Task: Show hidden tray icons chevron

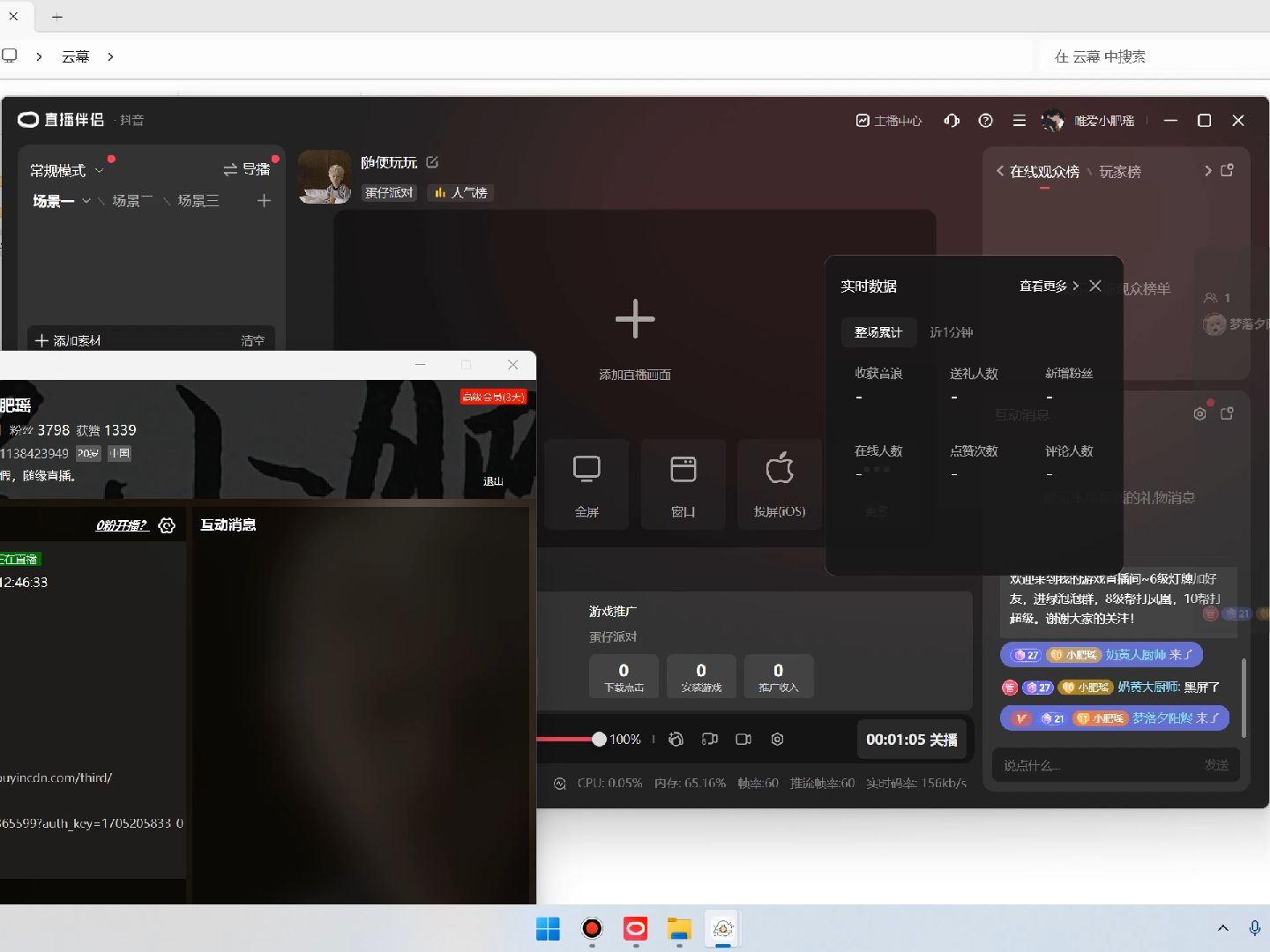Action: click(1222, 928)
